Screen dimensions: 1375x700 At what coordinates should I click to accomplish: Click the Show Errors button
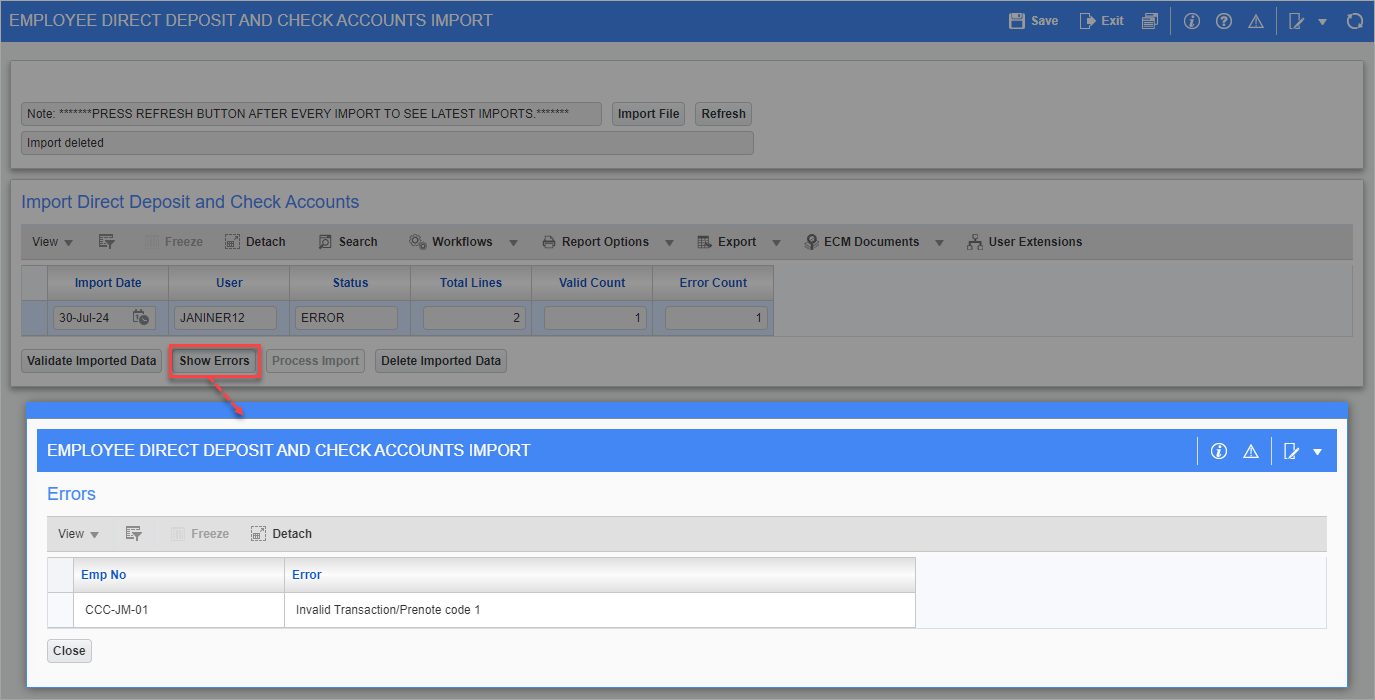tap(214, 360)
